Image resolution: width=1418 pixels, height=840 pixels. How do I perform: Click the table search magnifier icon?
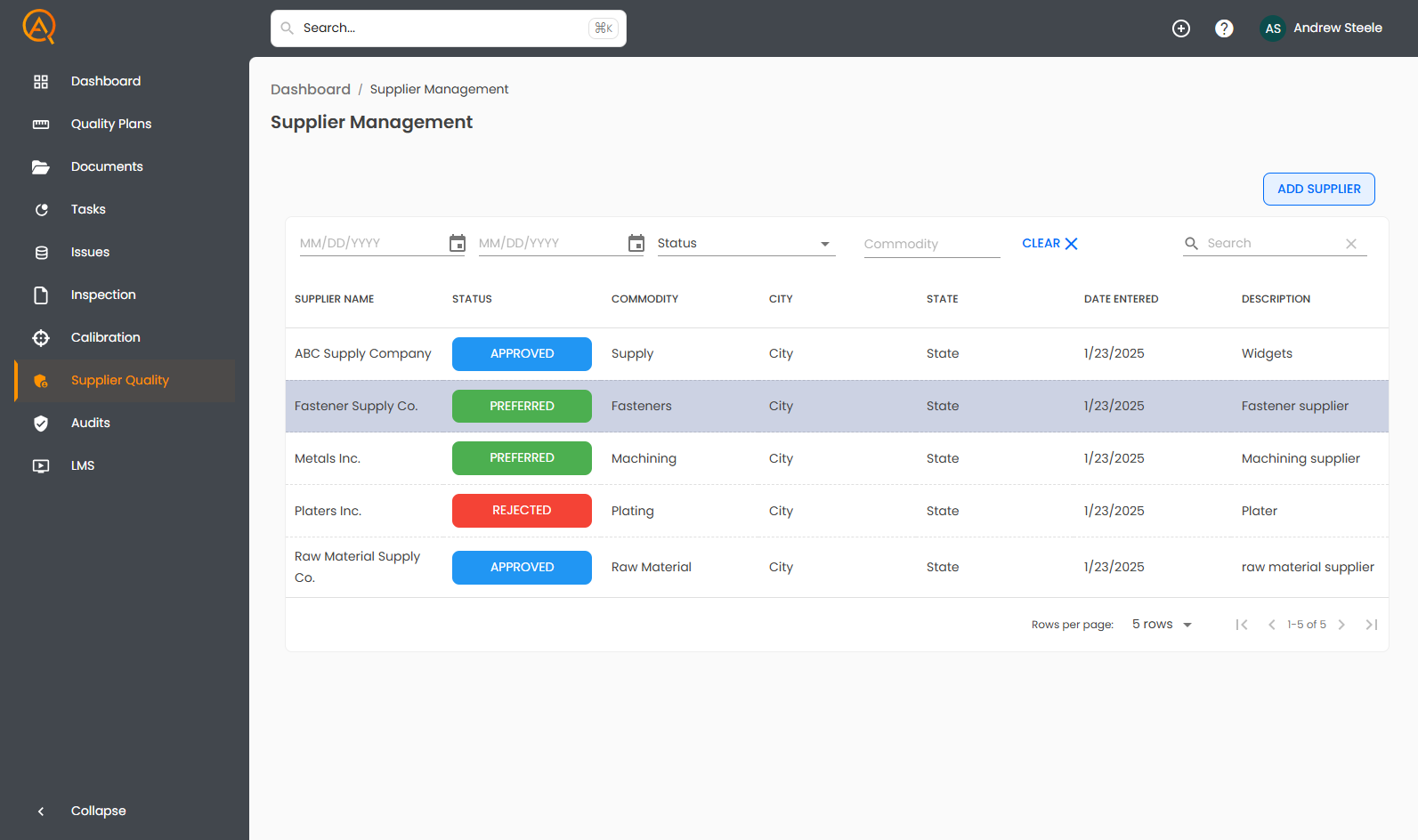coord(1191,243)
